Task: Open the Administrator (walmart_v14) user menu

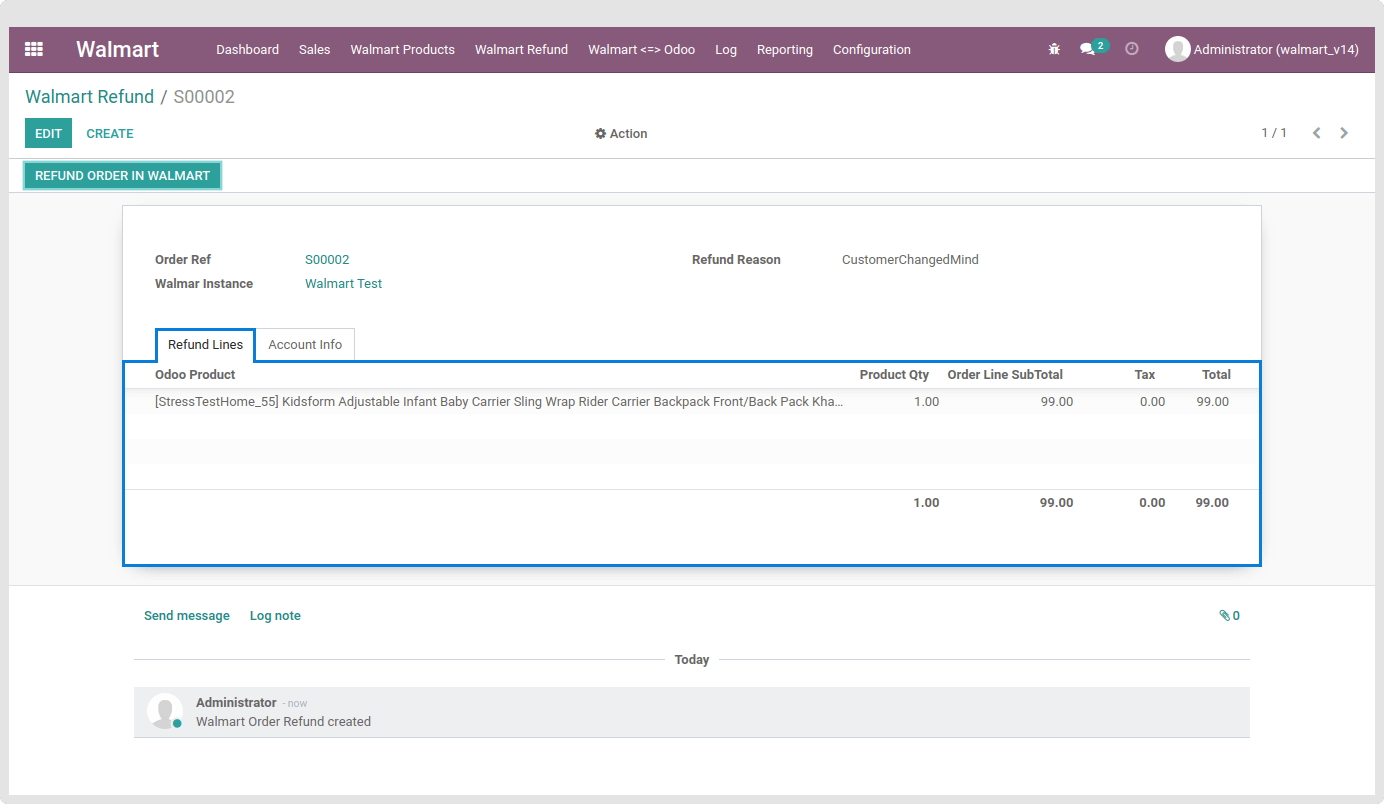Action: pos(1262,49)
